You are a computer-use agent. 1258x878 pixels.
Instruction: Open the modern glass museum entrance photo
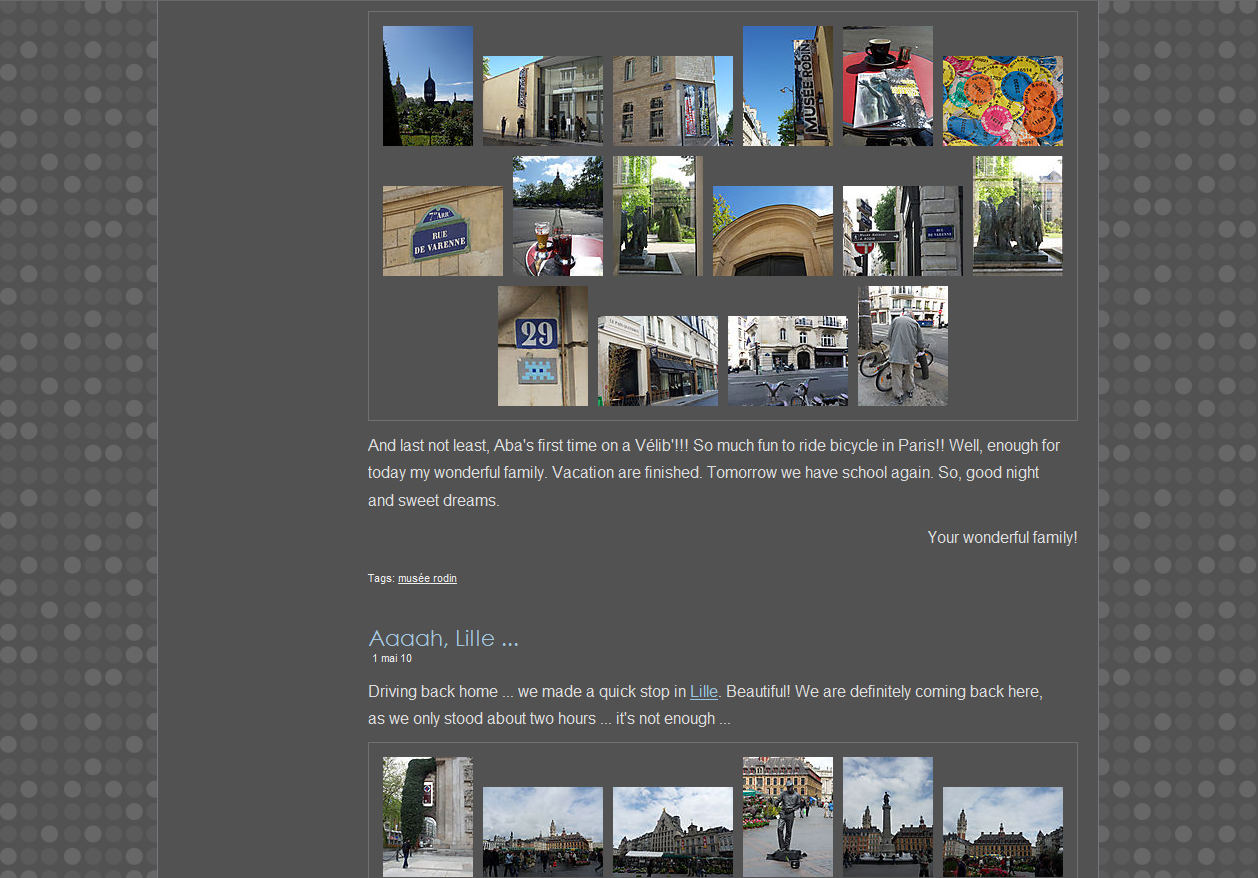click(x=542, y=101)
